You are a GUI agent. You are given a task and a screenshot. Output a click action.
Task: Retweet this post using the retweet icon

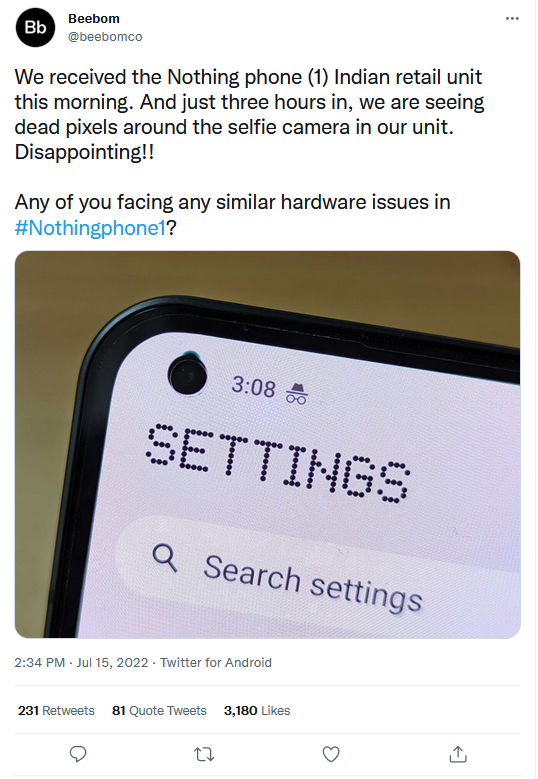point(204,755)
